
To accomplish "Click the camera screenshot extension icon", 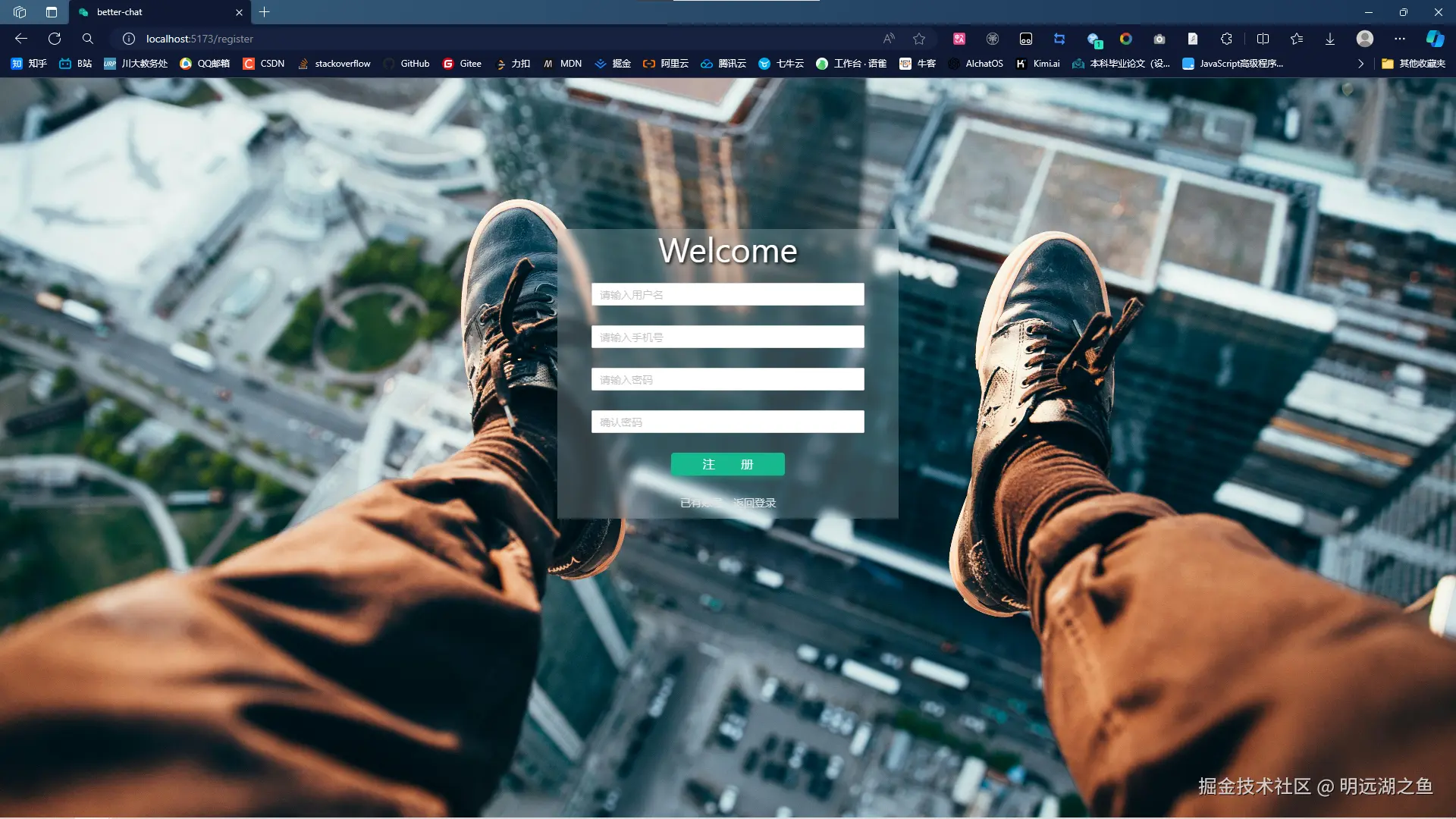I will [1159, 39].
